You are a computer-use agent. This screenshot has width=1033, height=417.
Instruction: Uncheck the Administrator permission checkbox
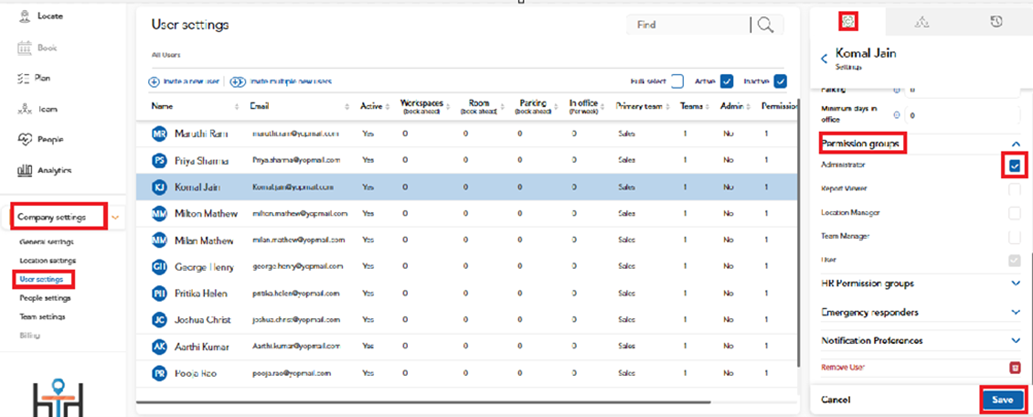click(1015, 166)
